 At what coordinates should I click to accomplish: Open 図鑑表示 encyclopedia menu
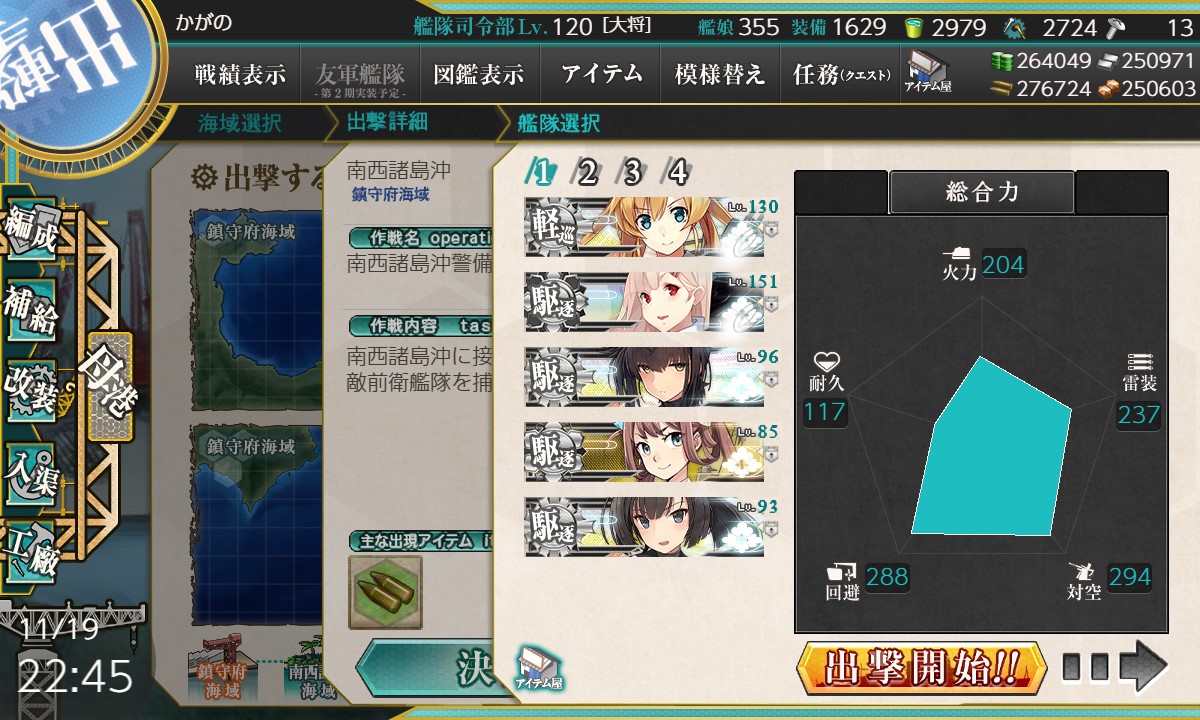click(x=478, y=74)
